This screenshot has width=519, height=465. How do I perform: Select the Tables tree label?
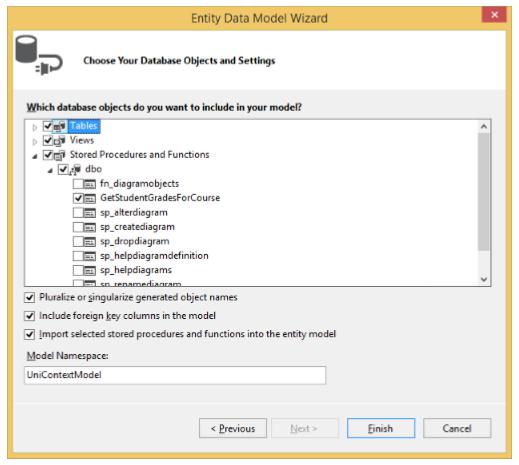[x=84, y=126]
